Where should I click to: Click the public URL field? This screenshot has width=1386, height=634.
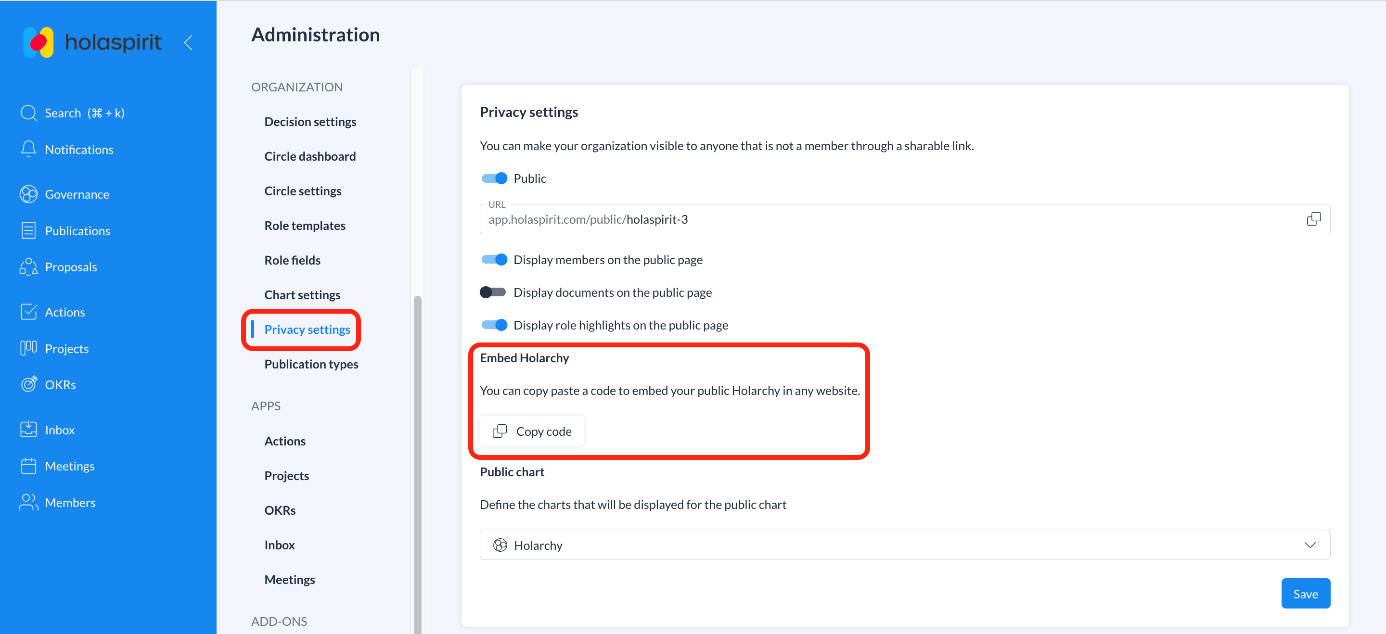pyautogui.click(x=905, y=219)
